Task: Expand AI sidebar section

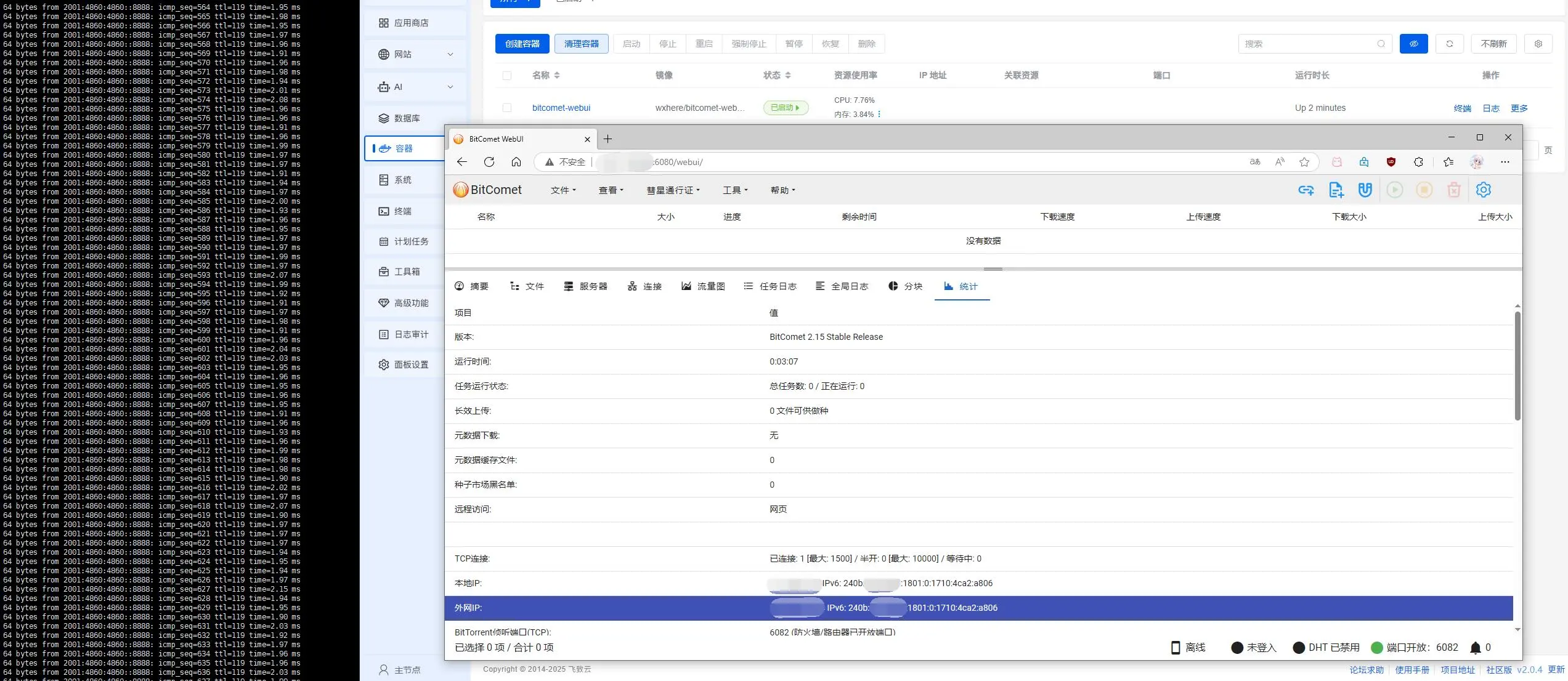Action: 416,87
